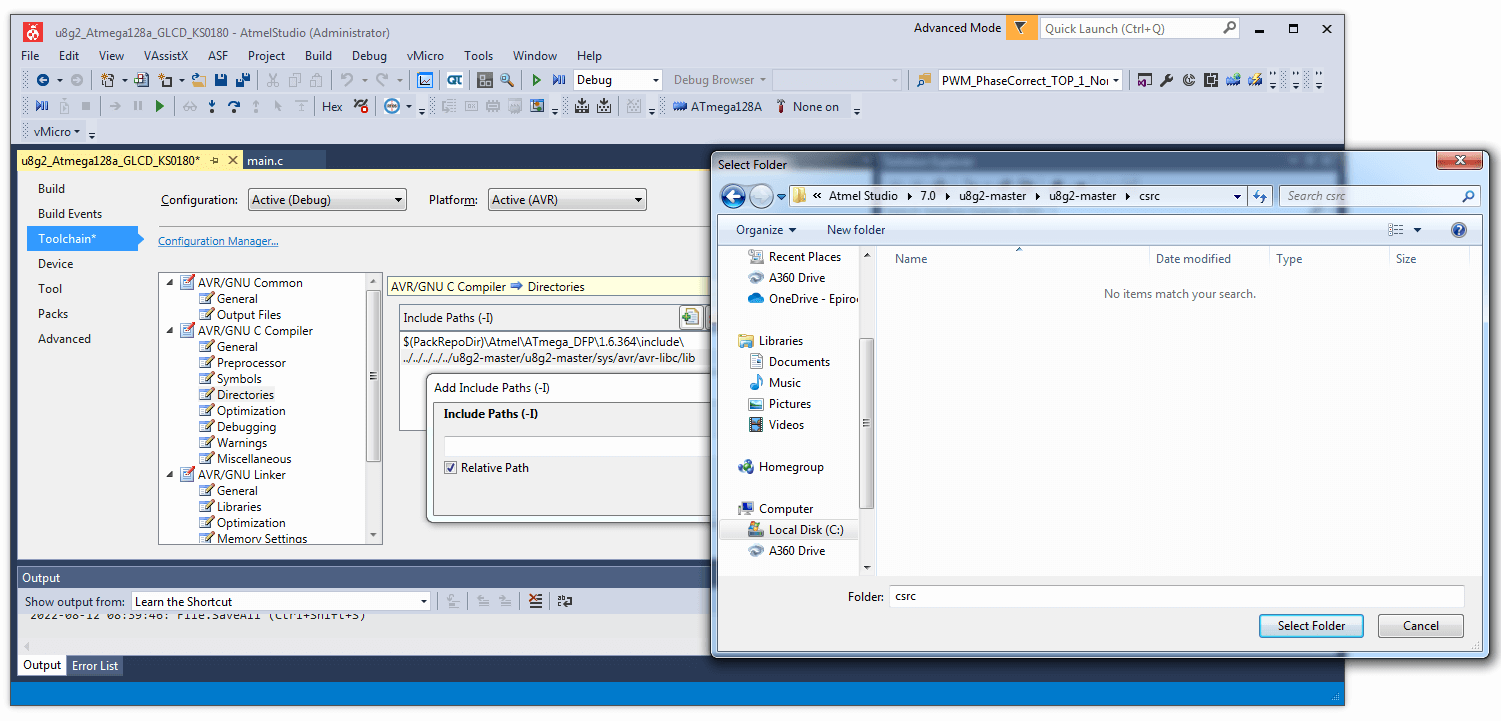Click the Navigate Backward arrow icon
Viewport: 1501px width, 721px height.
pyautogui.click(x=42, y=80)
